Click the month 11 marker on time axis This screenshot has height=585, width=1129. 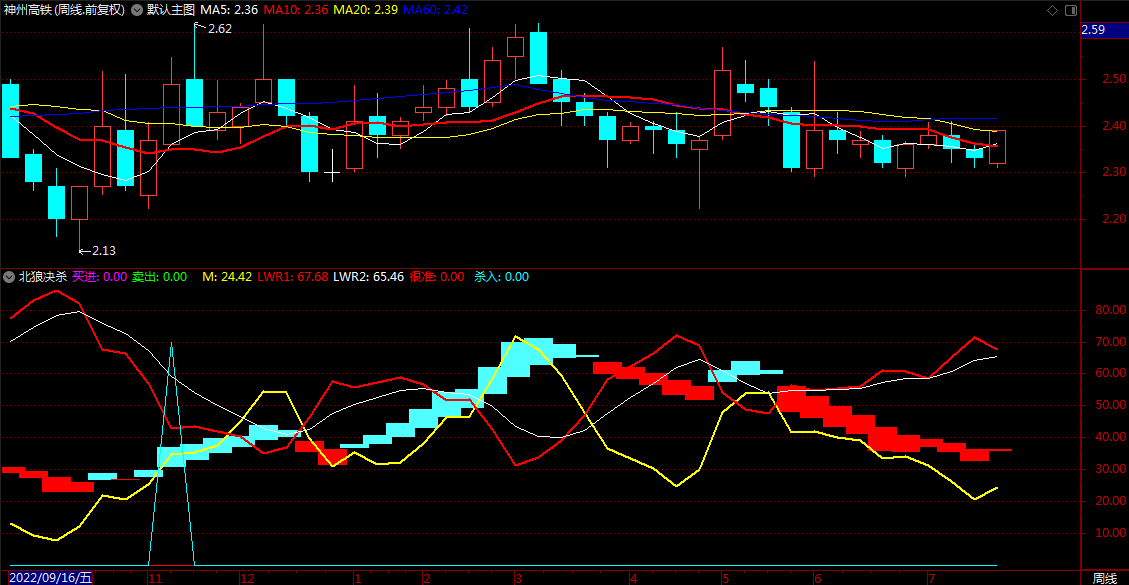click(154, 578)
